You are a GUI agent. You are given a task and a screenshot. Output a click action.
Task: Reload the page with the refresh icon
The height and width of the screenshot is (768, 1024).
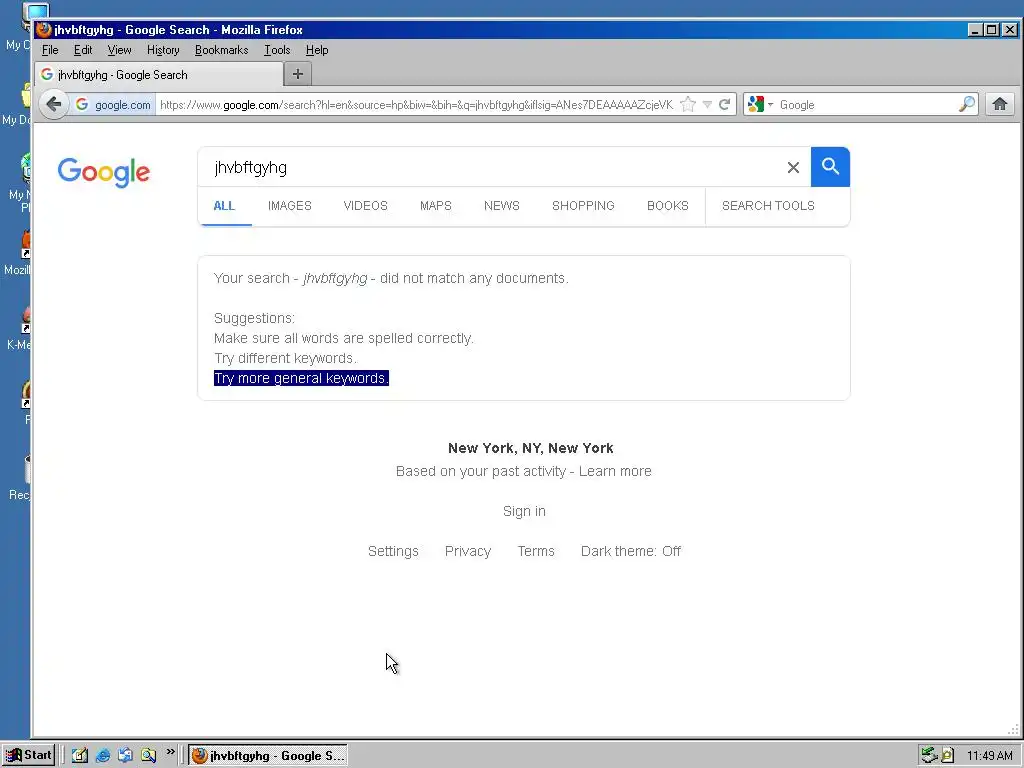tap(724, 104)
